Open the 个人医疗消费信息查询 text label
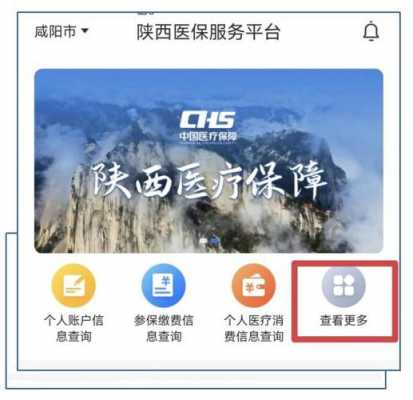 coord(254,328)
